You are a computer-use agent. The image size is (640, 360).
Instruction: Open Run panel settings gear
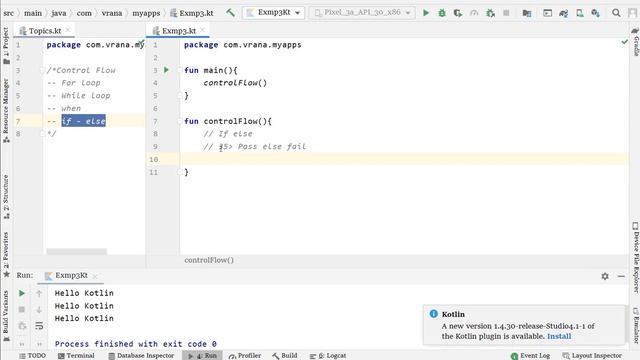point(605,276)
